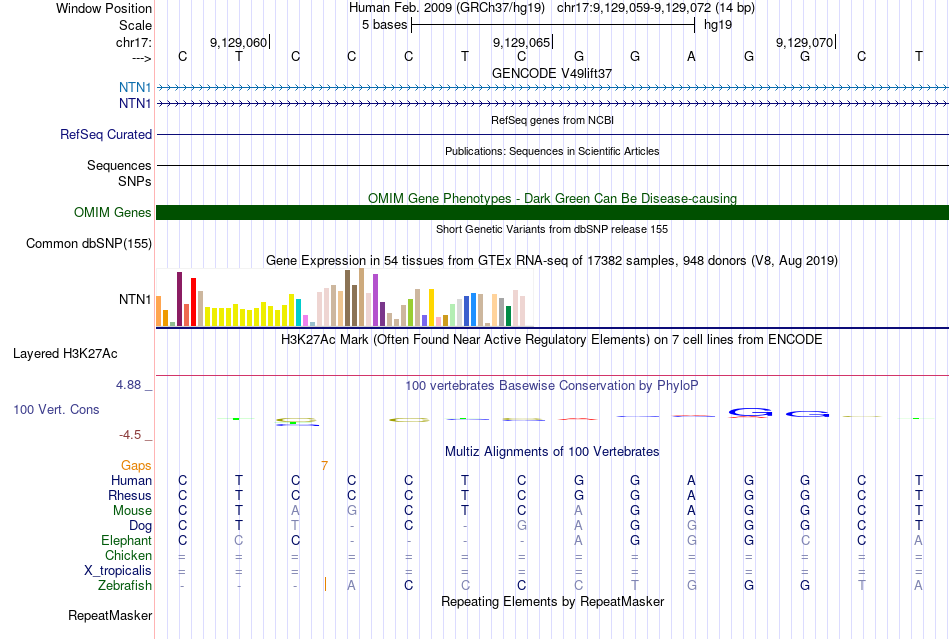Click the 4.88 upper PhyloP scale value

click(128, 385)
